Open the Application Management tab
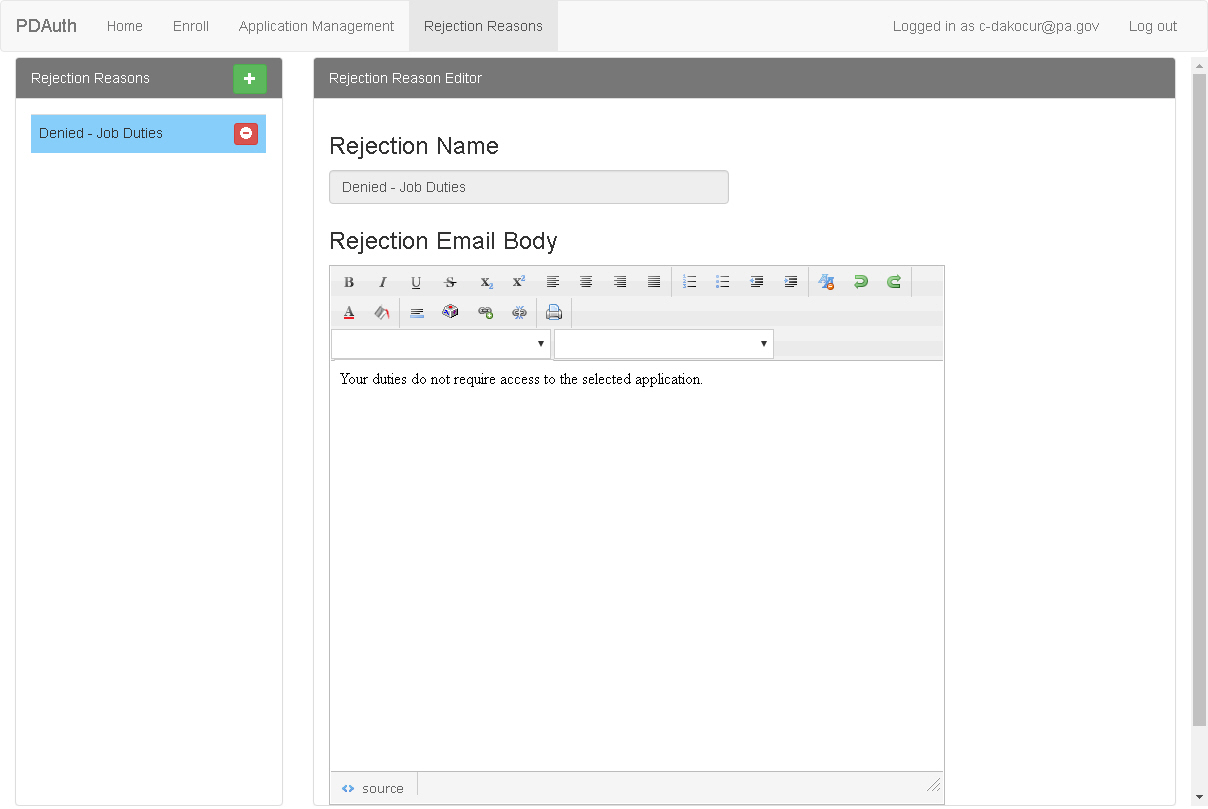Screen dimensions: 1208x809 (x=316, y=26)
